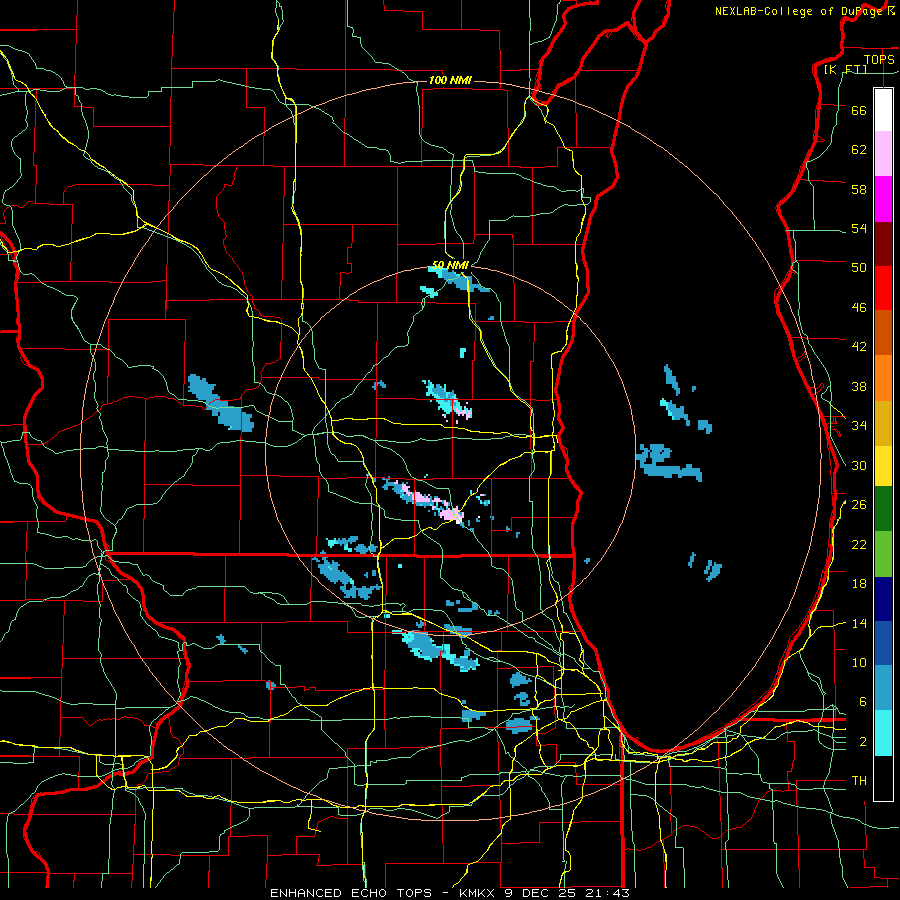900x900 pixels.
Task: Click the cyan legend swatch
Action: coord(883,732)
